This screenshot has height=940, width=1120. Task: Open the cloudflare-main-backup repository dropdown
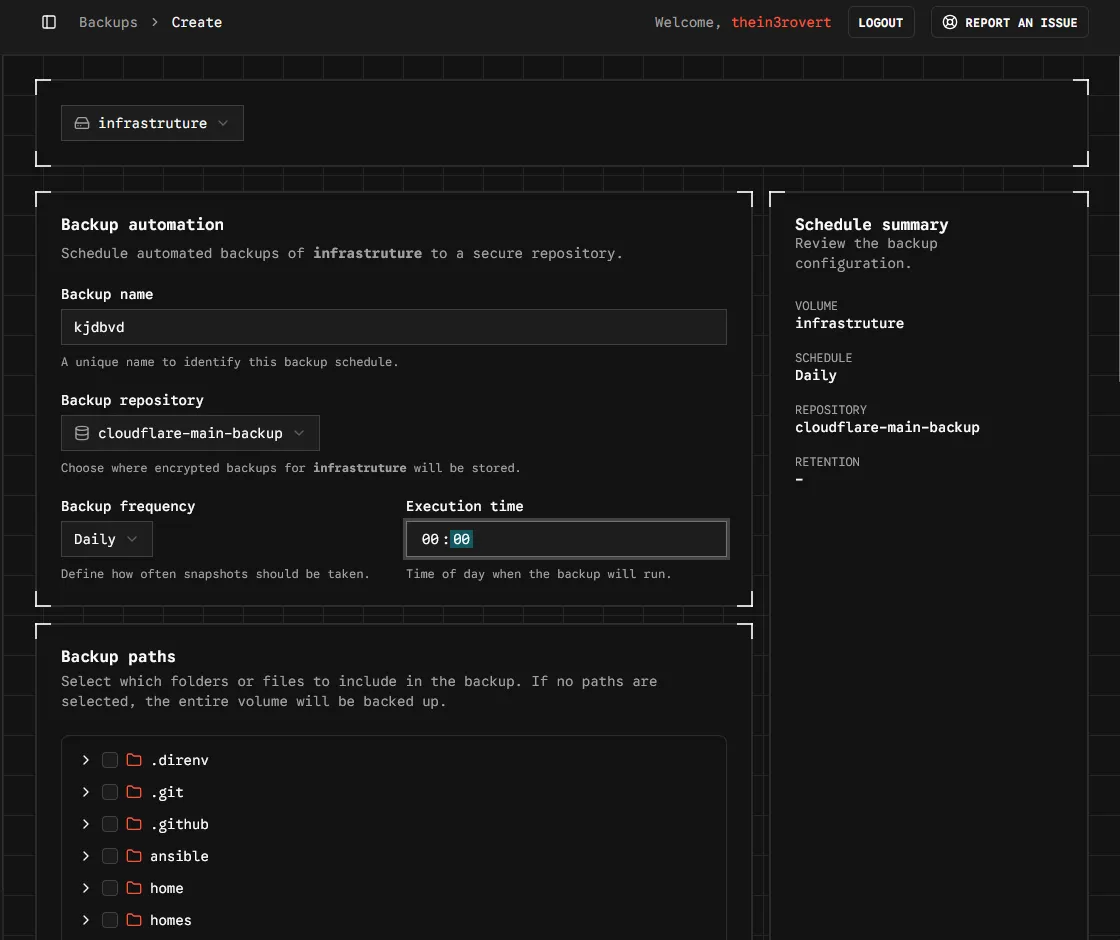point(190,433)
